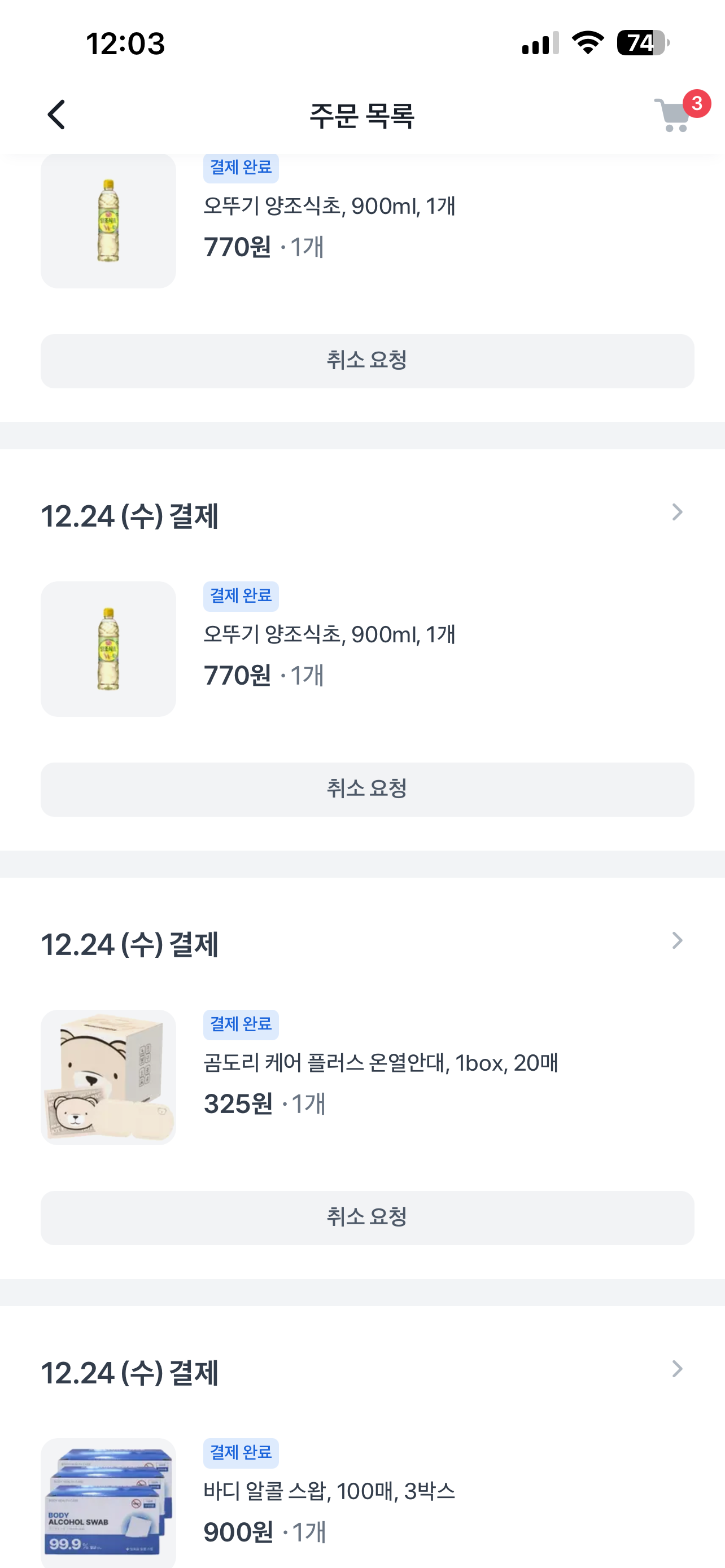Open the shopping cart
Viewport: 725px width, 1568px height.
(672, 116)
